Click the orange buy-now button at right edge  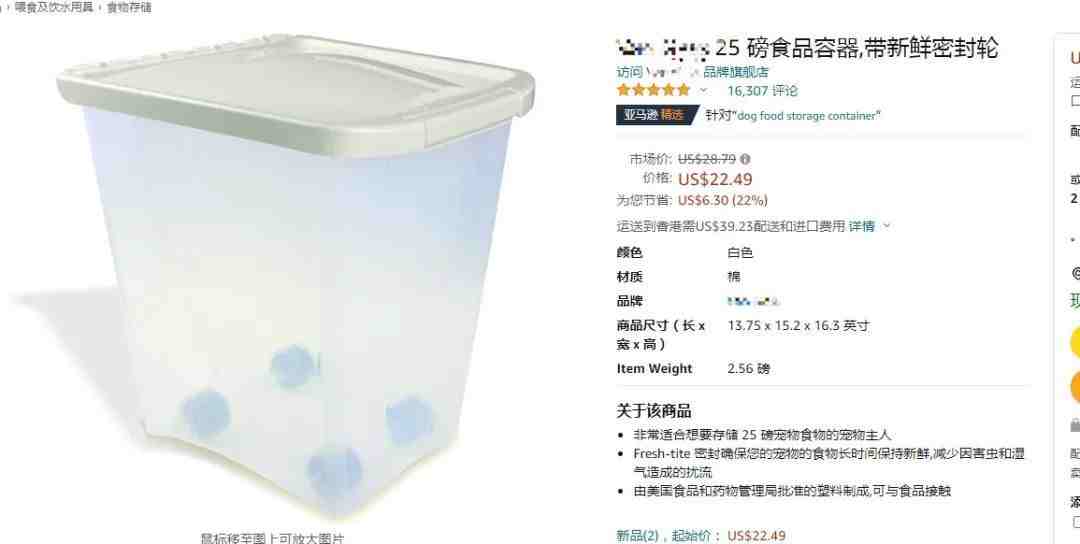[x=1075, y=387]
